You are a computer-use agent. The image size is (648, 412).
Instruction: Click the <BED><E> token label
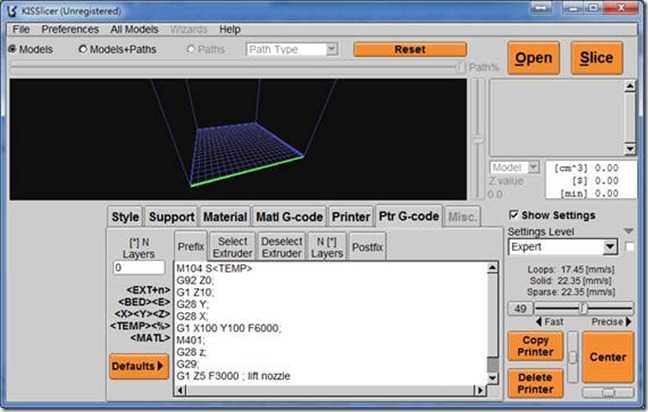[x=144, y=302]
